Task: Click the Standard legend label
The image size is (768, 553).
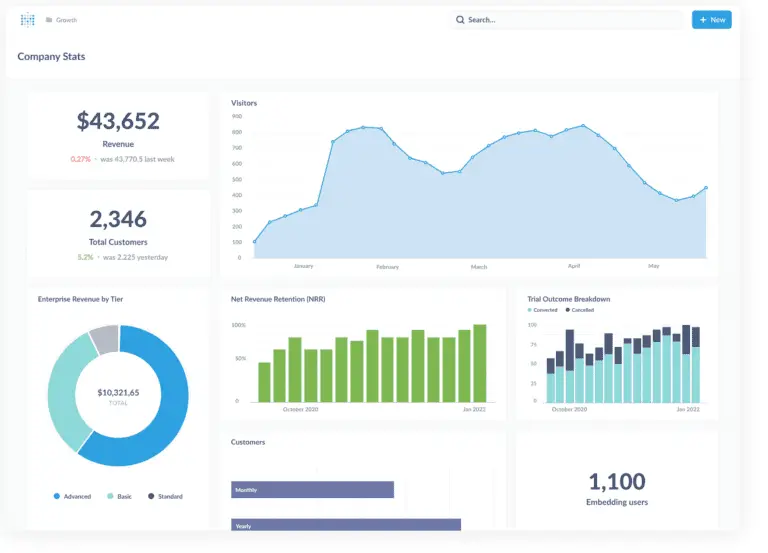Action: coord(170,496)
